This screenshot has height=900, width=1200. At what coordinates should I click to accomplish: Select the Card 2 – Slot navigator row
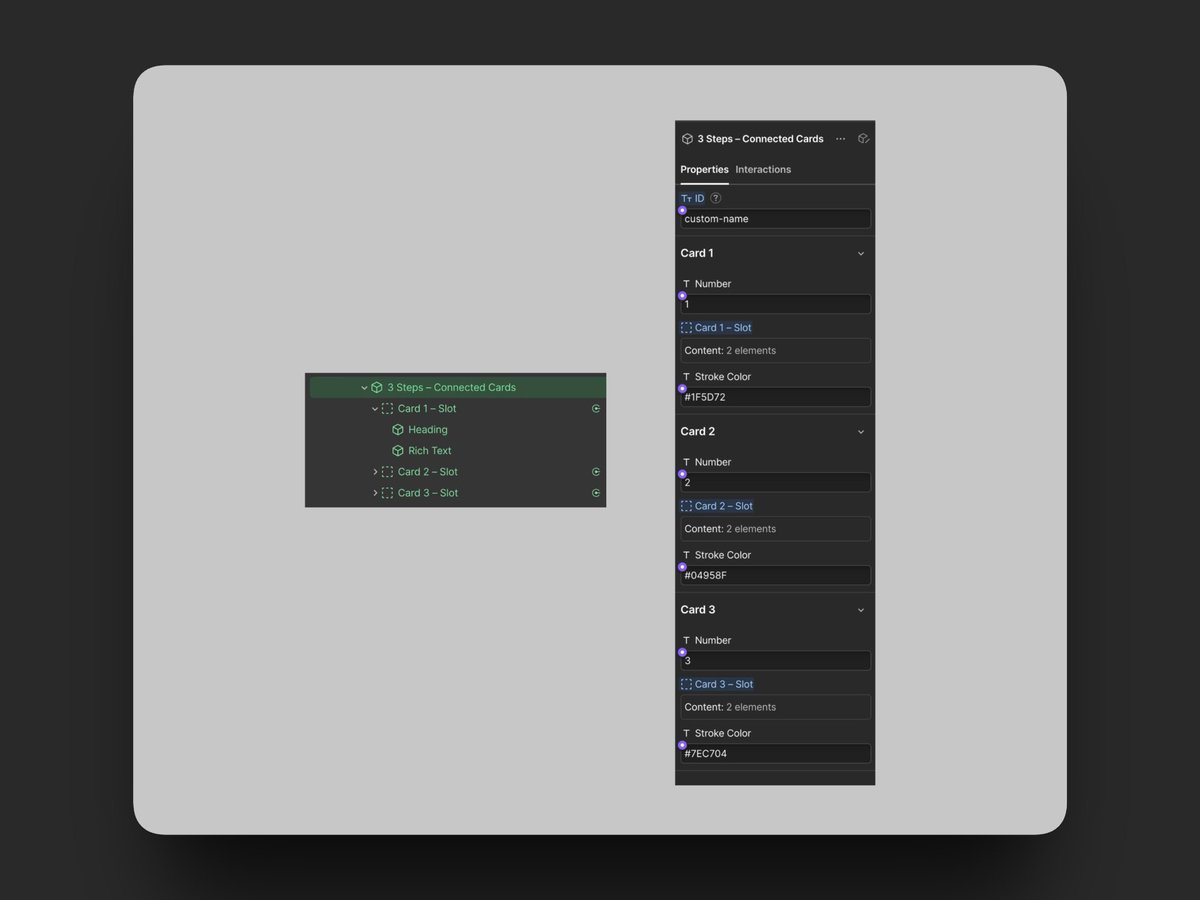click(456, 471)
